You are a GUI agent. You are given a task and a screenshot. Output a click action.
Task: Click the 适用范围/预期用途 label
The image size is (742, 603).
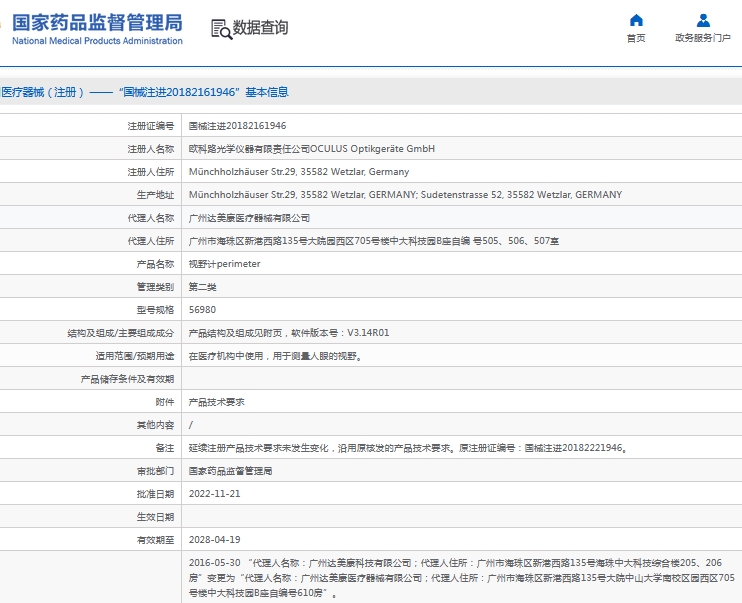[134, 356]
